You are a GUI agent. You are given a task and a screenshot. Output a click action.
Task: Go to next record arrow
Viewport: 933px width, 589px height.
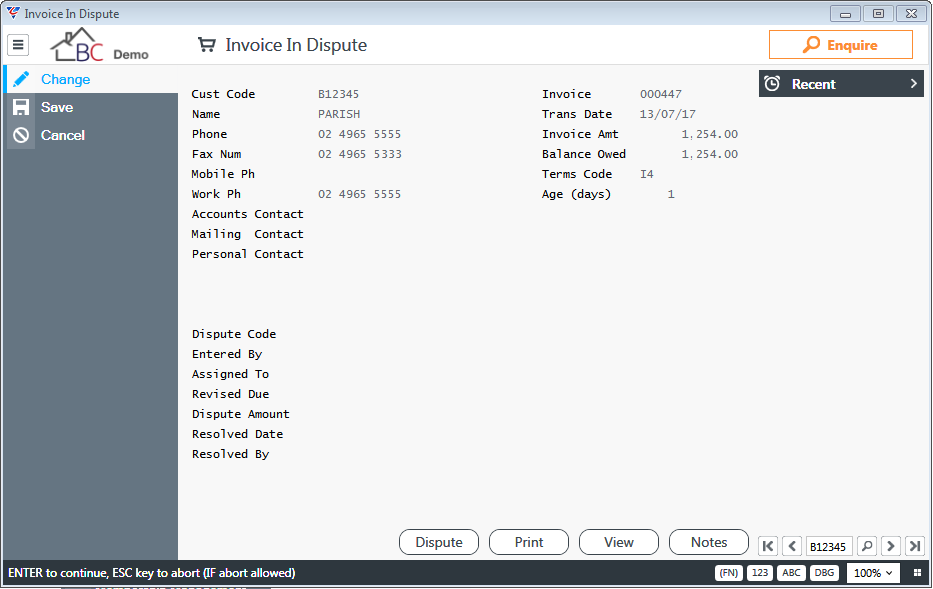891,546
